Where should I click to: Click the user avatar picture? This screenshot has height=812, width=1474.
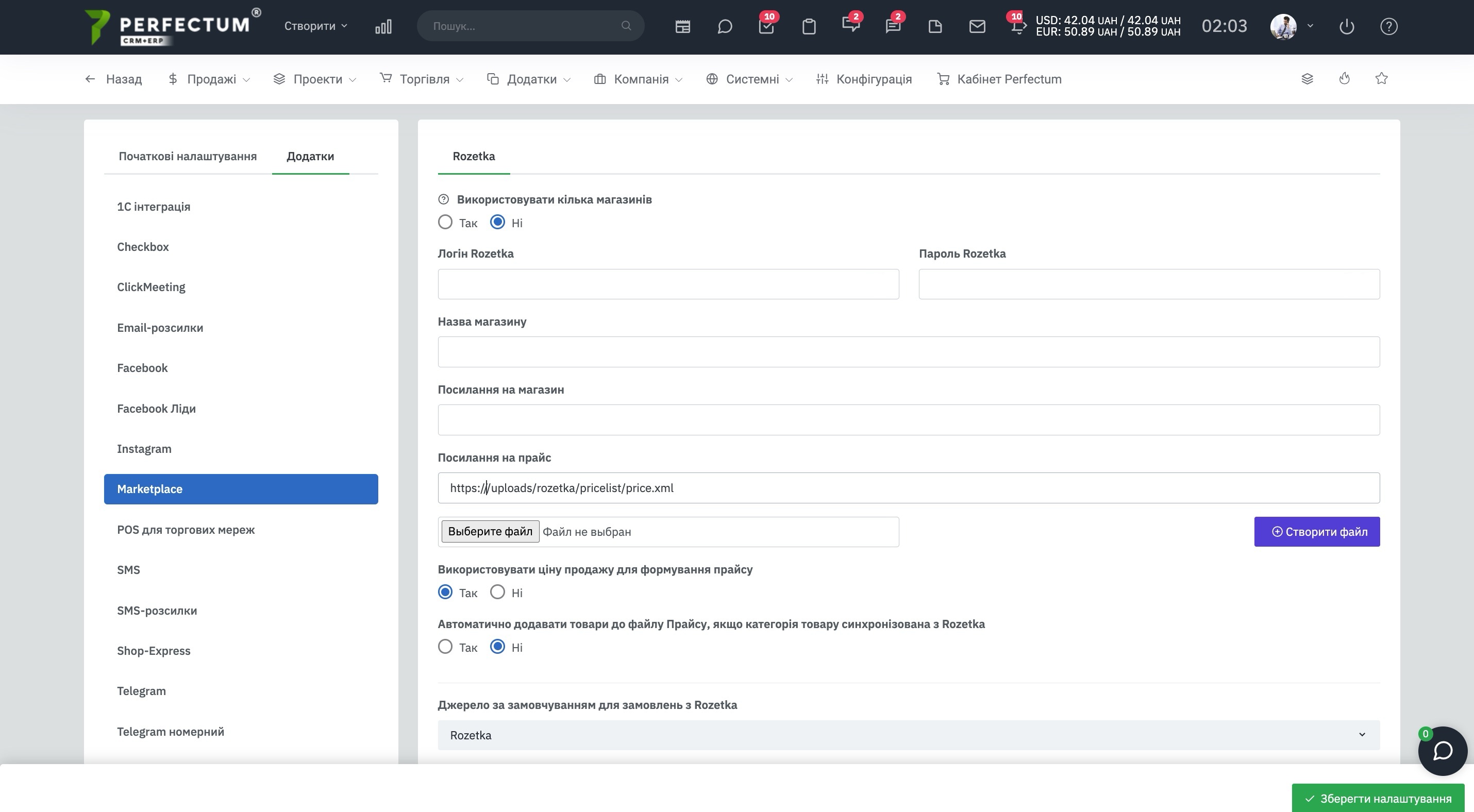click(1283, 26)
